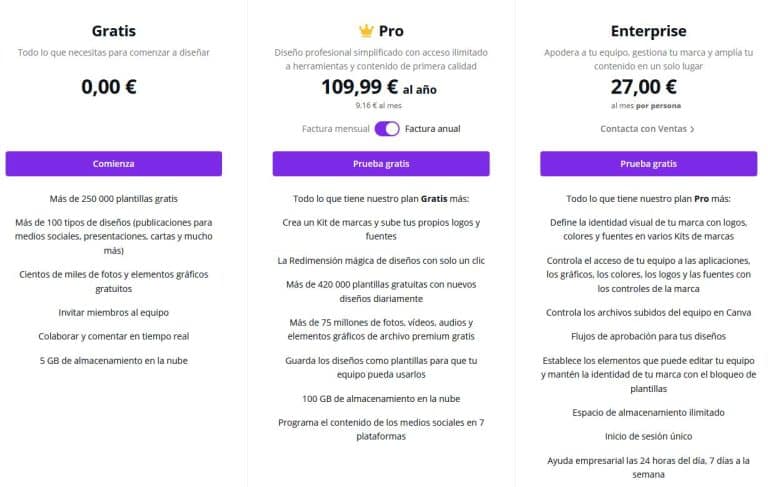Select the Enterprise plan heading

(x=647, y=31)
